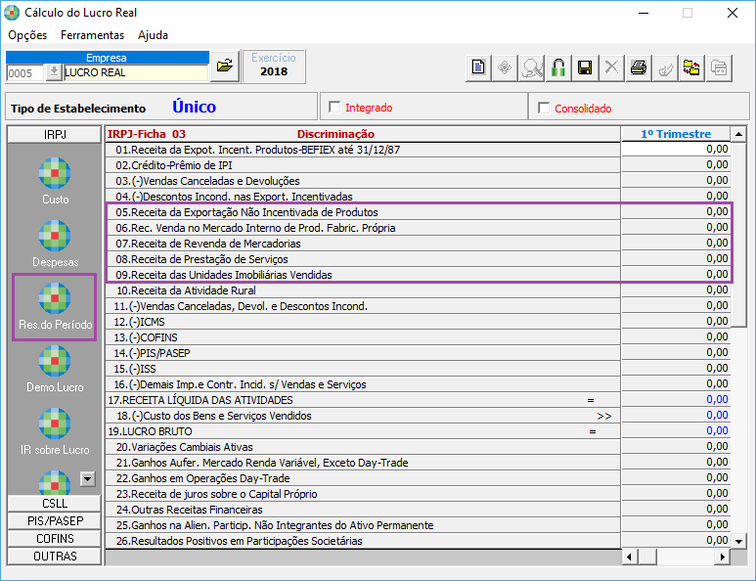Select row 13.(-)COFINS
Image resolution: width=756 pixels, height=581 pixels.
[x=363, y=338]
